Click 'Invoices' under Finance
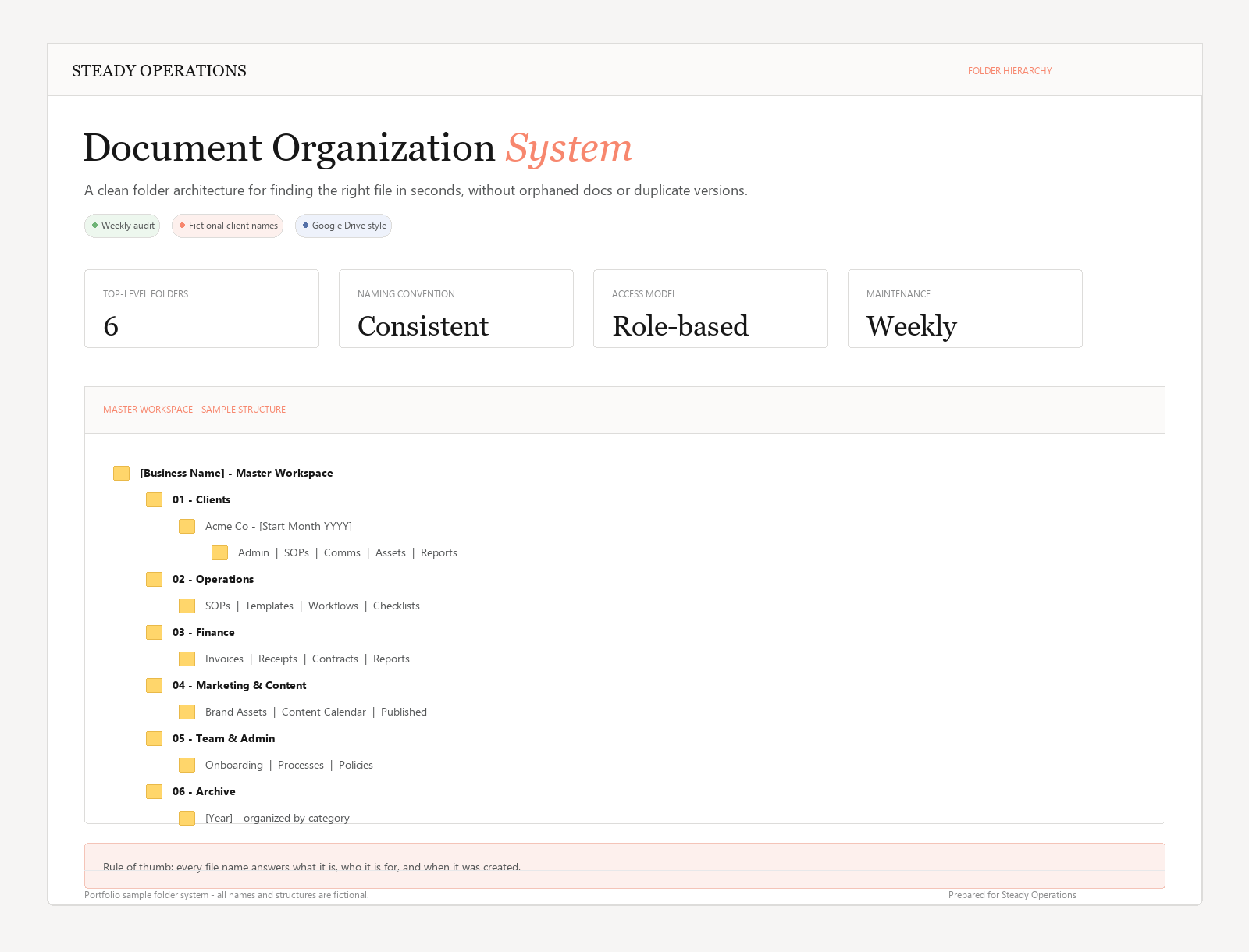This screenshot has width=1249, height=952. click(224, 659)
